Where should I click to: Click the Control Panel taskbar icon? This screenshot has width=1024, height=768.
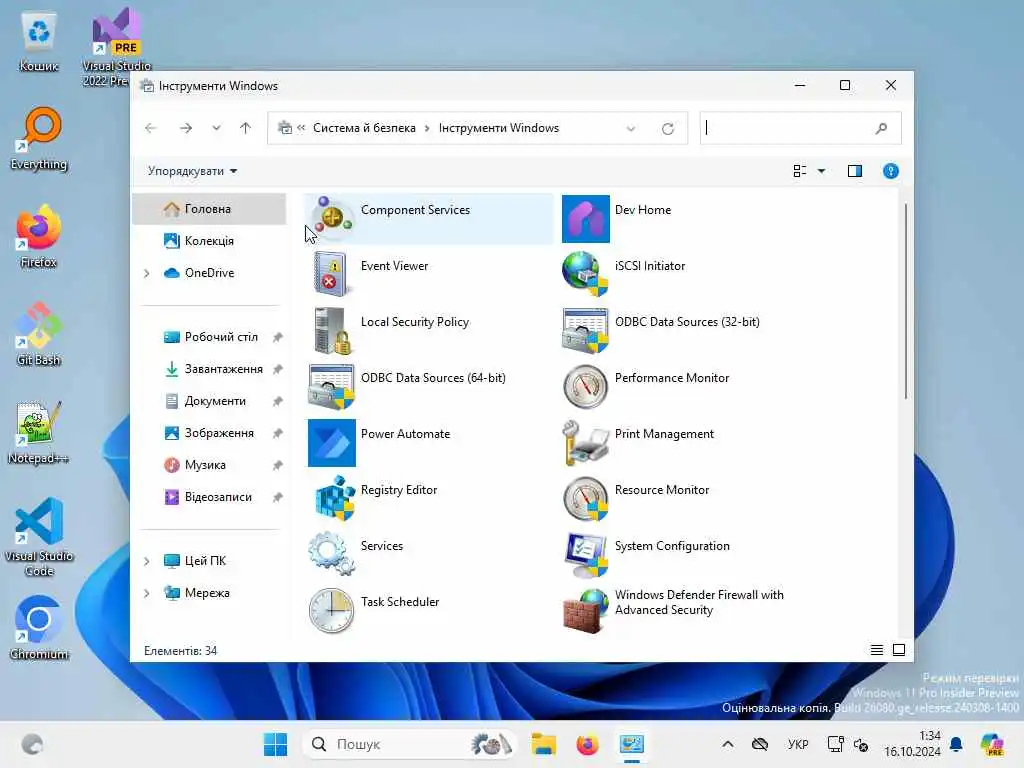pos(632,744)
